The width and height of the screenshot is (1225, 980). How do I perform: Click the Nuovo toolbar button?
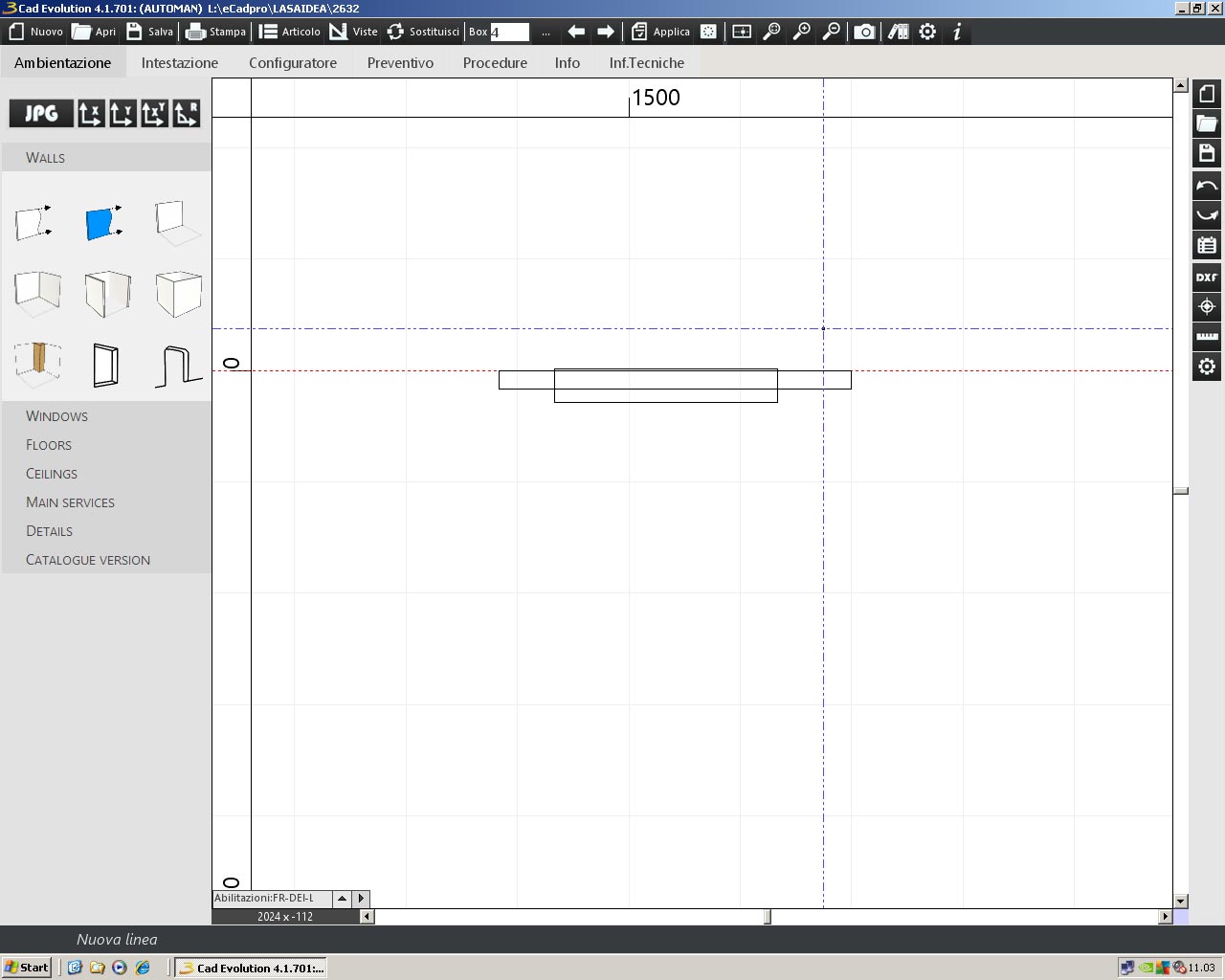pos(35,32)
